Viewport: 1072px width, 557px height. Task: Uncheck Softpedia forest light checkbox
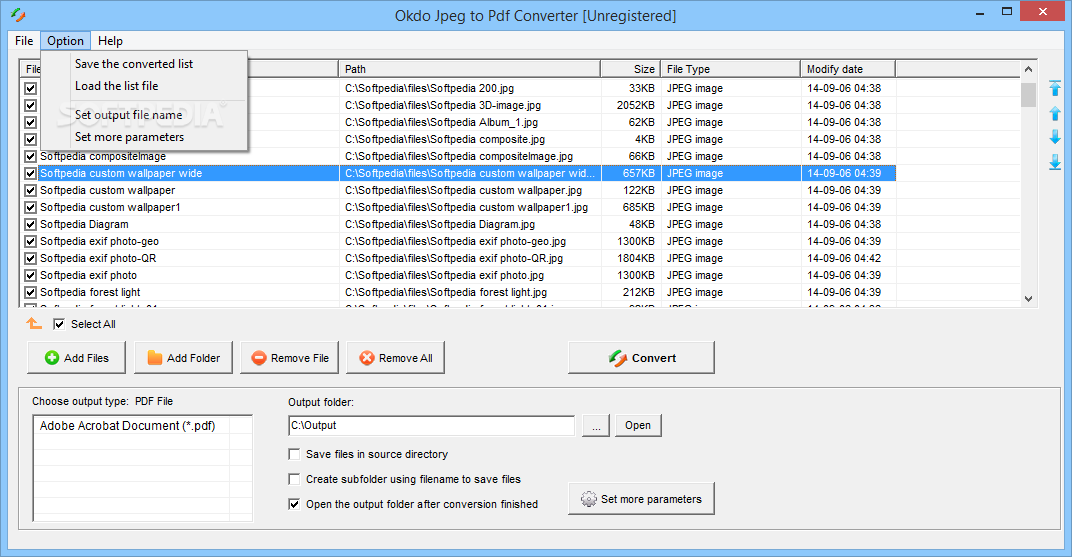pos(30,293)
